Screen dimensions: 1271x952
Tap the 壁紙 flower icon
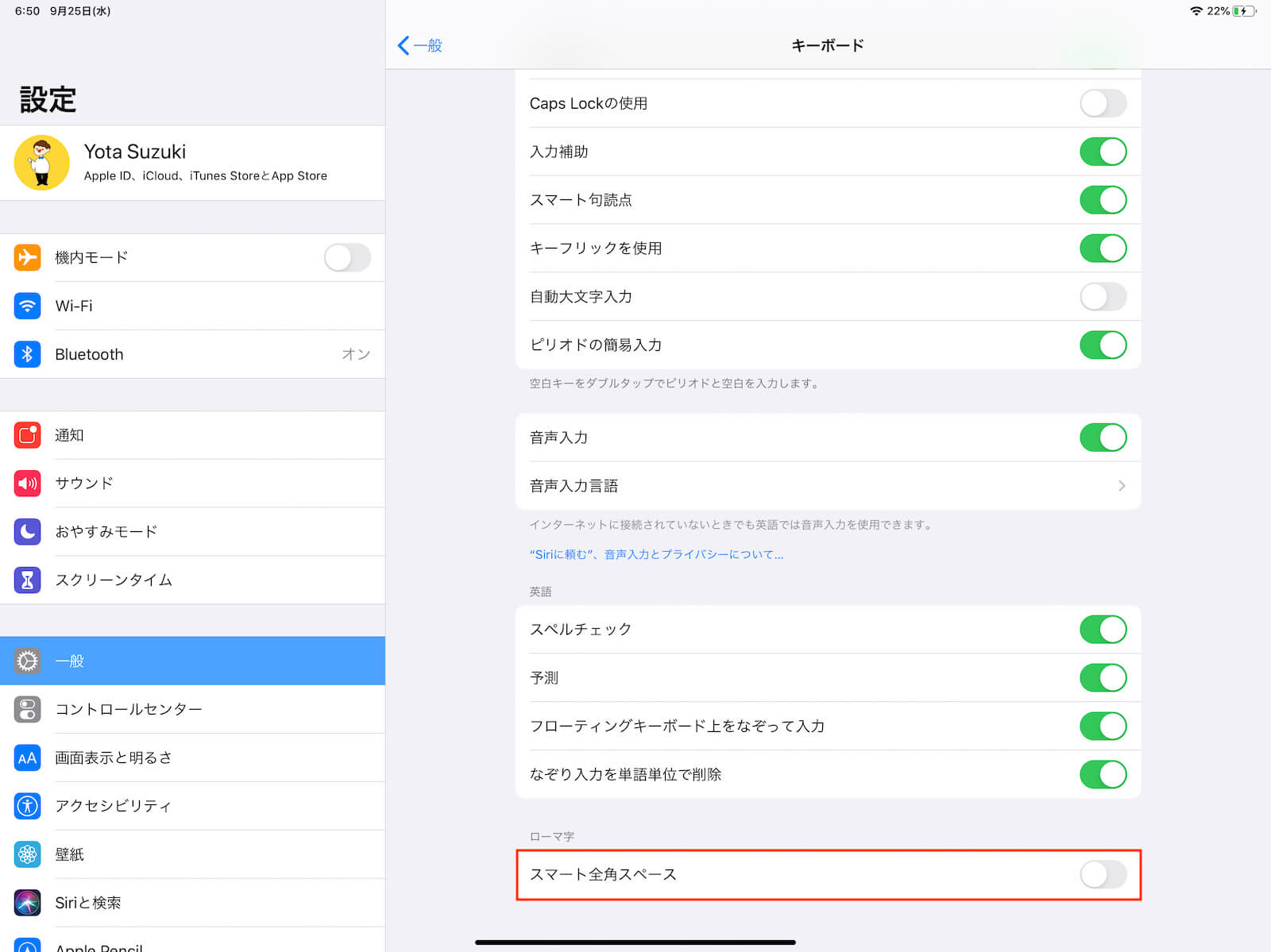[28, 854]
